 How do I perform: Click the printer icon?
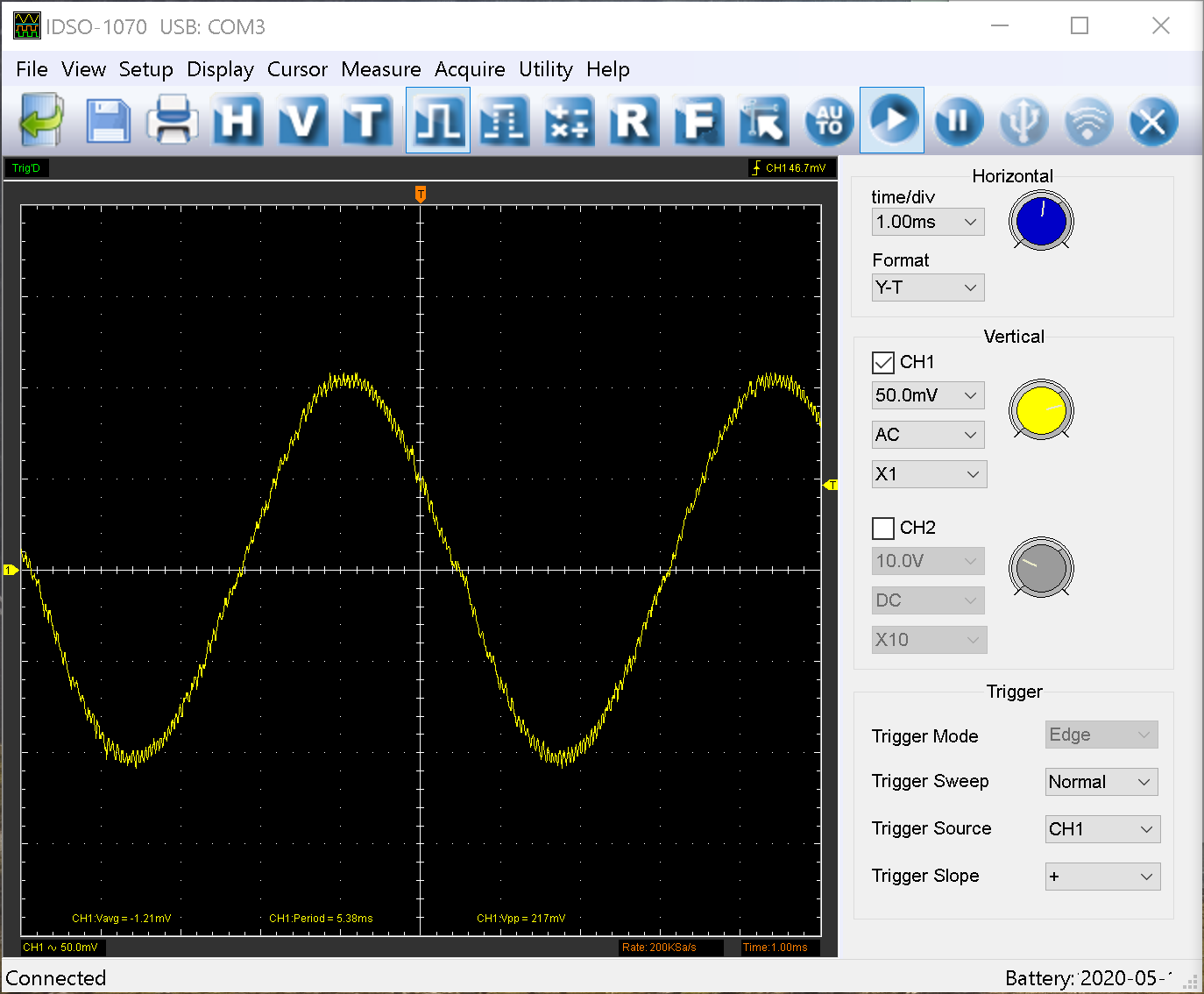tap(172, 120)
